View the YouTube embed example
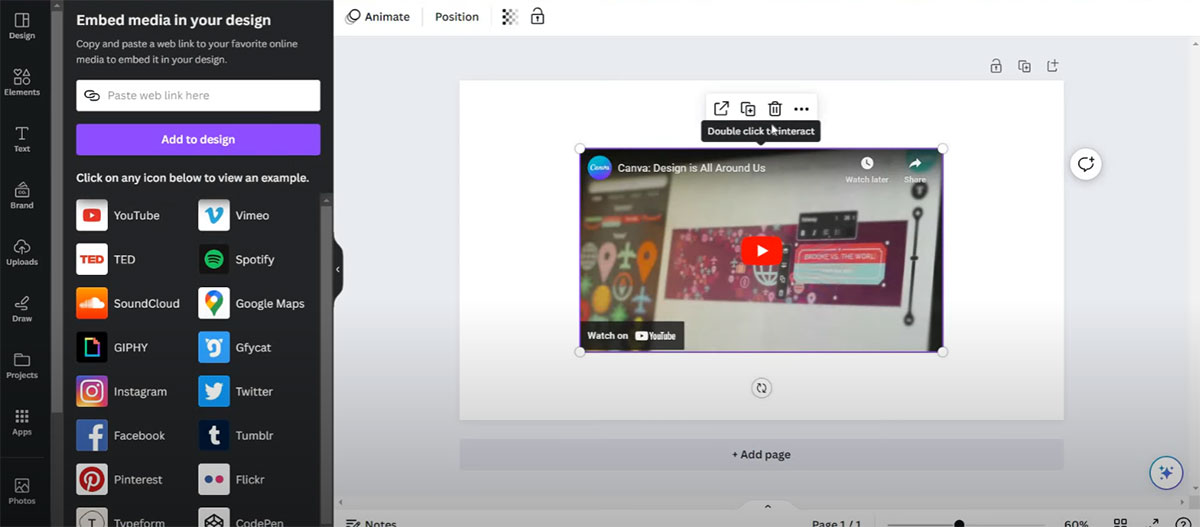The height and width of the screenshot is (527, 1200). click(x=118, y=215)
